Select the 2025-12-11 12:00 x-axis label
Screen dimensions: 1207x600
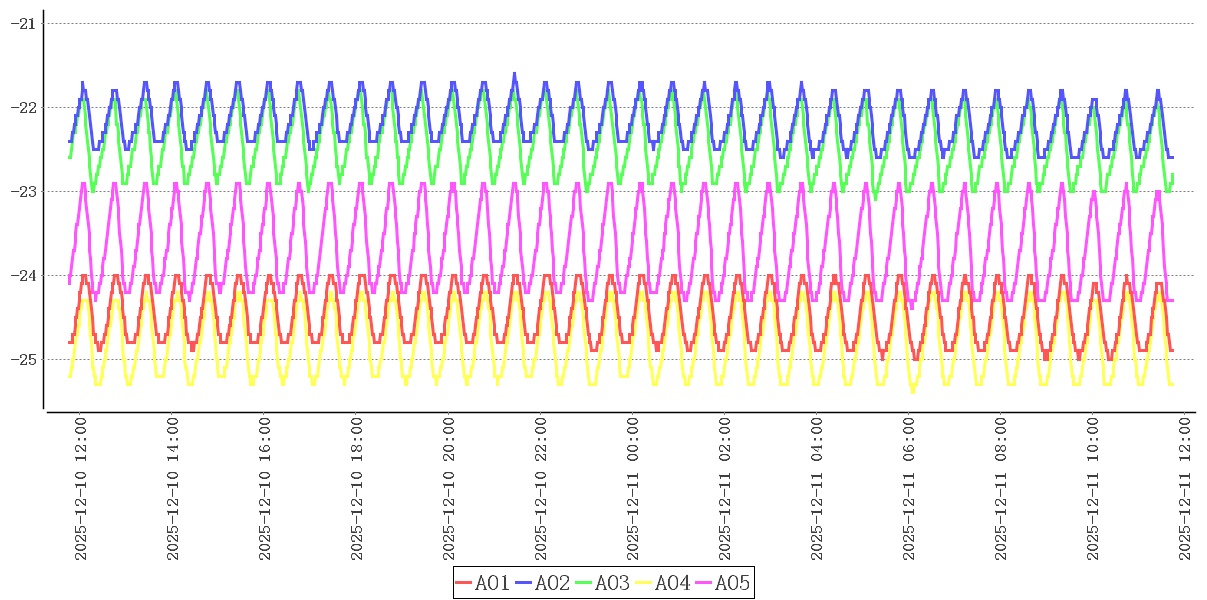click(x=1185, y=488)
